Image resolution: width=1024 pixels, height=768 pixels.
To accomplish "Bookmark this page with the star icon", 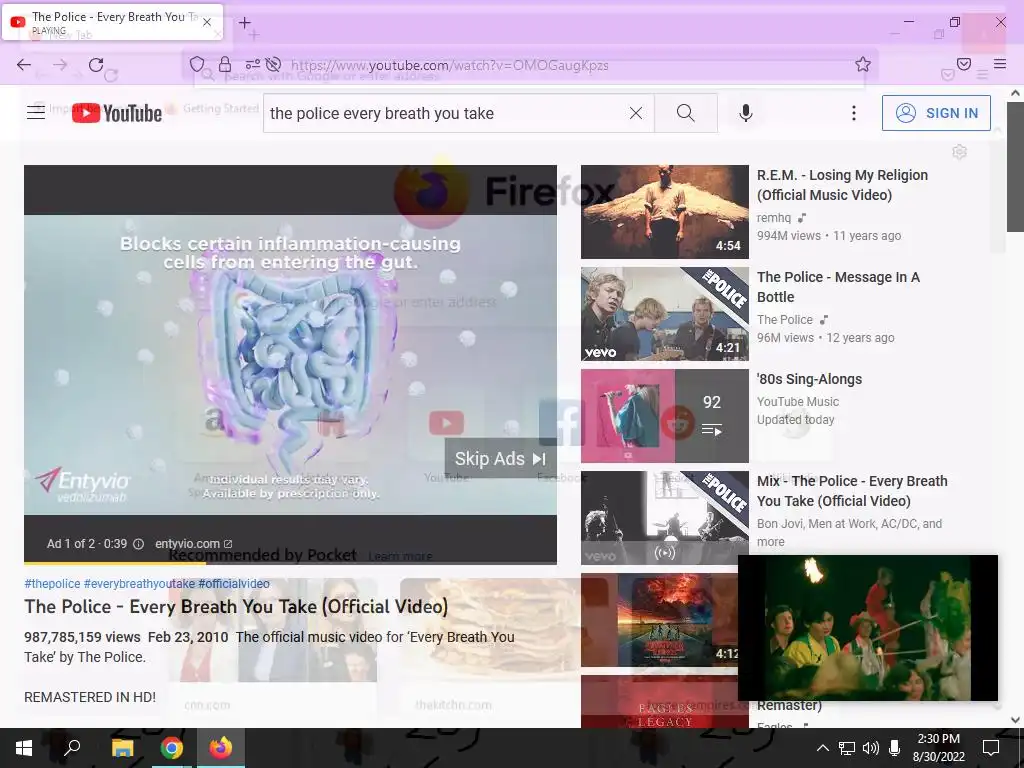I will click(863, 64).
